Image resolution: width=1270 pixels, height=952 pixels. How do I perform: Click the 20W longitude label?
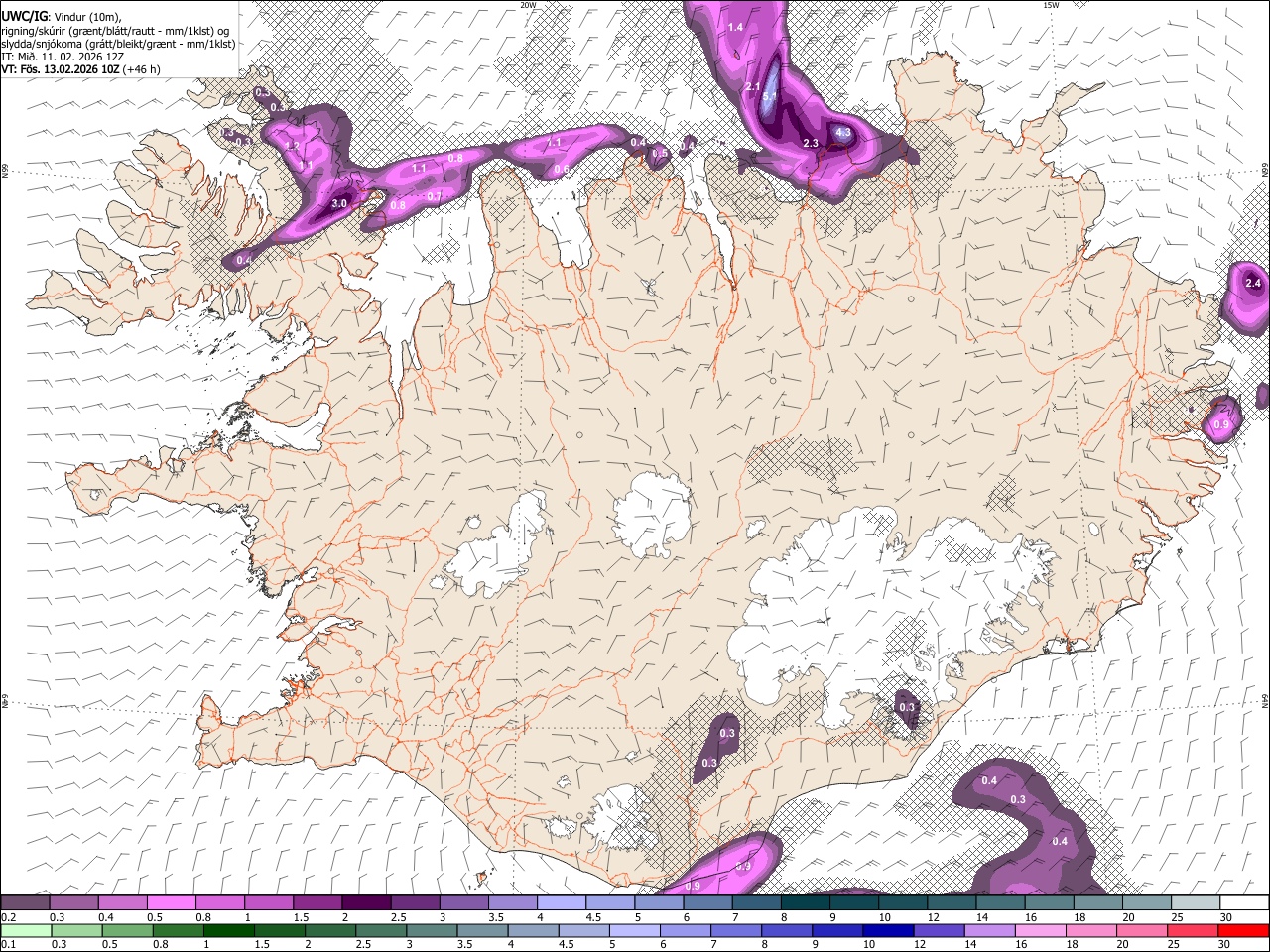(528, 5)
